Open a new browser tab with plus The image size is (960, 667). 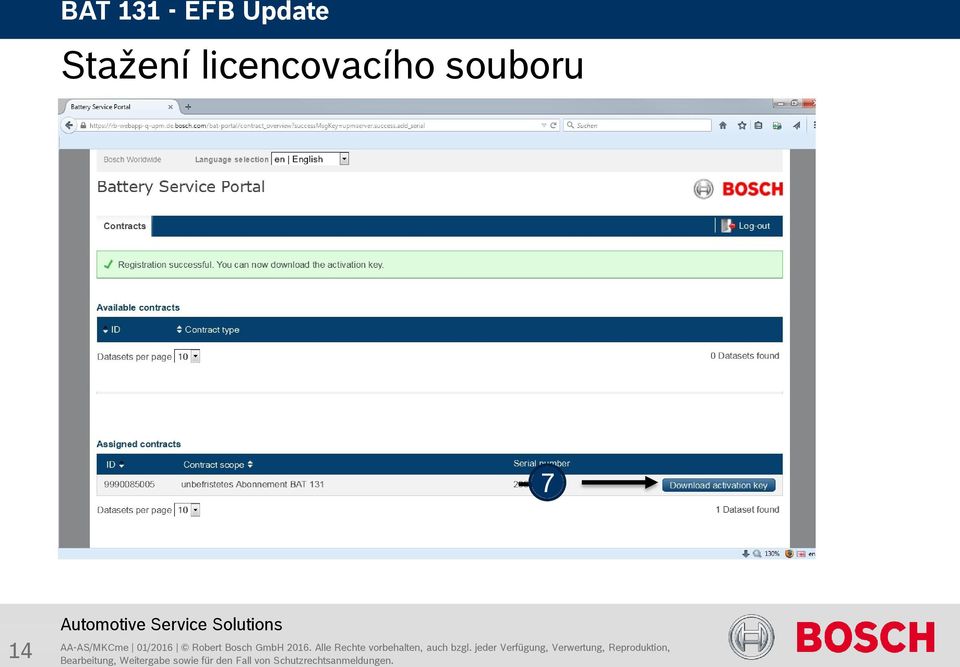pyautogui.click(x=188, y=107)
